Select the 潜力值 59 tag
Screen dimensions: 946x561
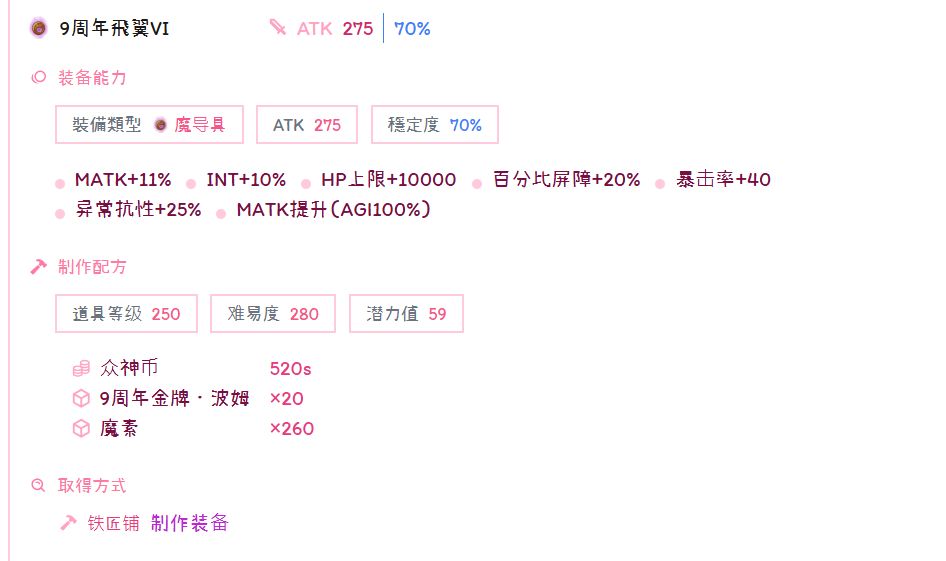[406, 314]
